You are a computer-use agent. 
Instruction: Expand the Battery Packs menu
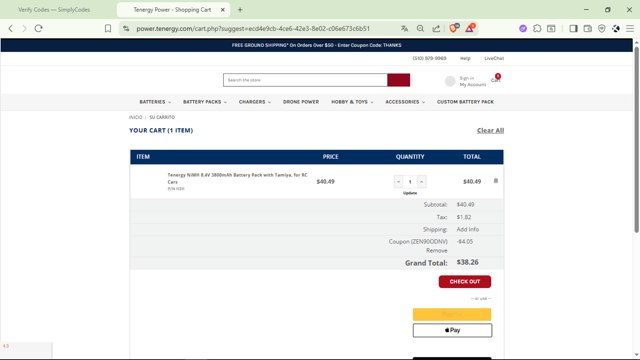pos(204,102)
